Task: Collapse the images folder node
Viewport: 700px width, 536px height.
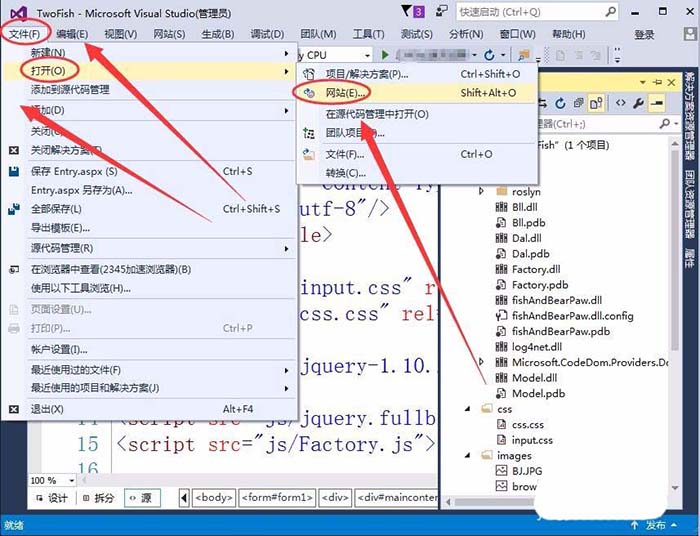Action: 467,455
